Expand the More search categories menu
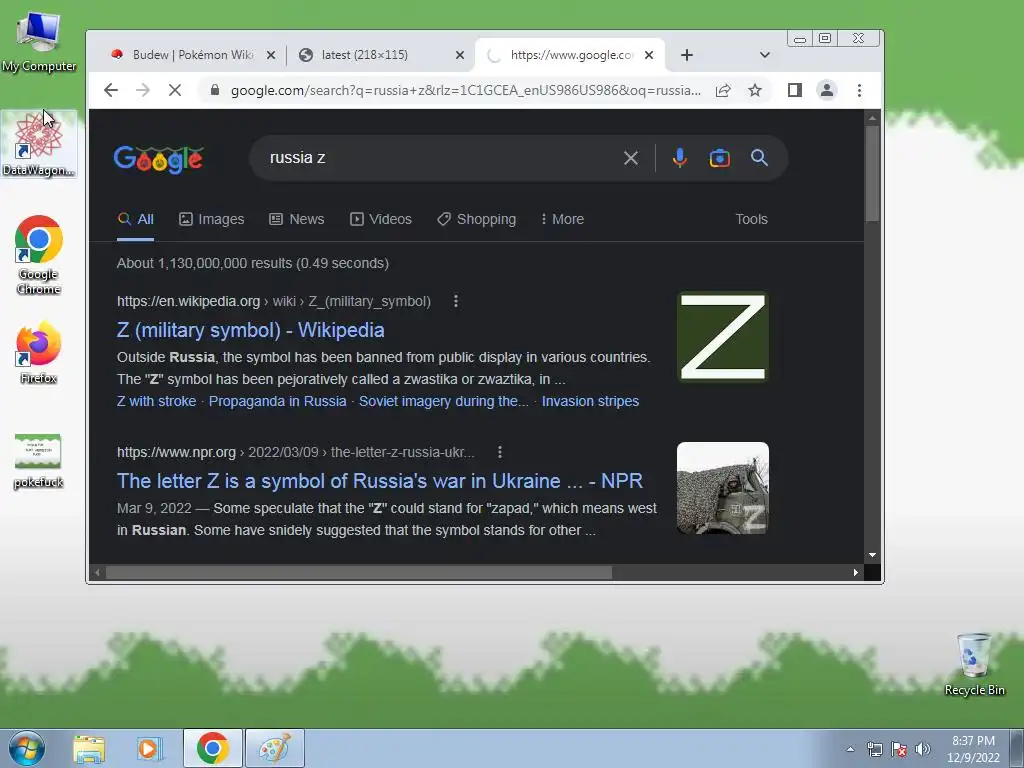 (x=562, y=219)
